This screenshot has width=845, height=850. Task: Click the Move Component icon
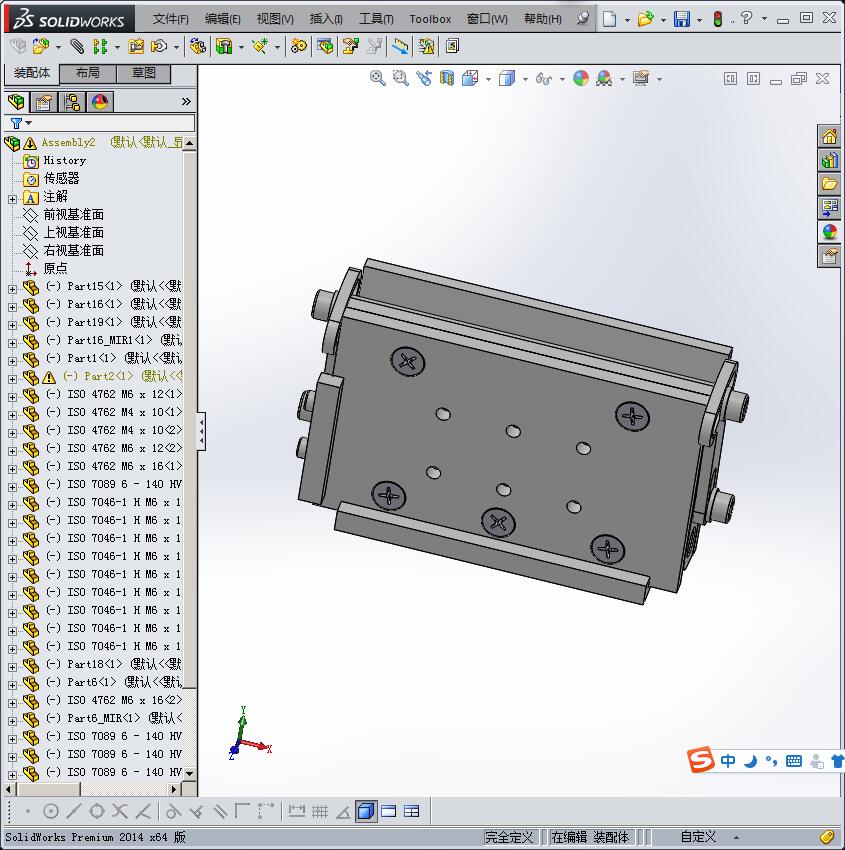pyautogui.click(x=159, y=47)
